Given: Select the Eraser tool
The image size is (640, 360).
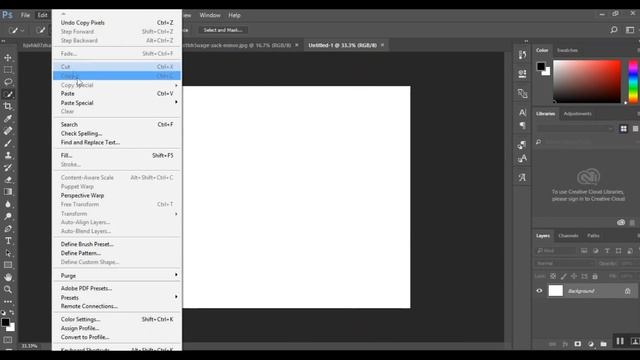Looking at the screenshot, I should (x=8, y=180).
